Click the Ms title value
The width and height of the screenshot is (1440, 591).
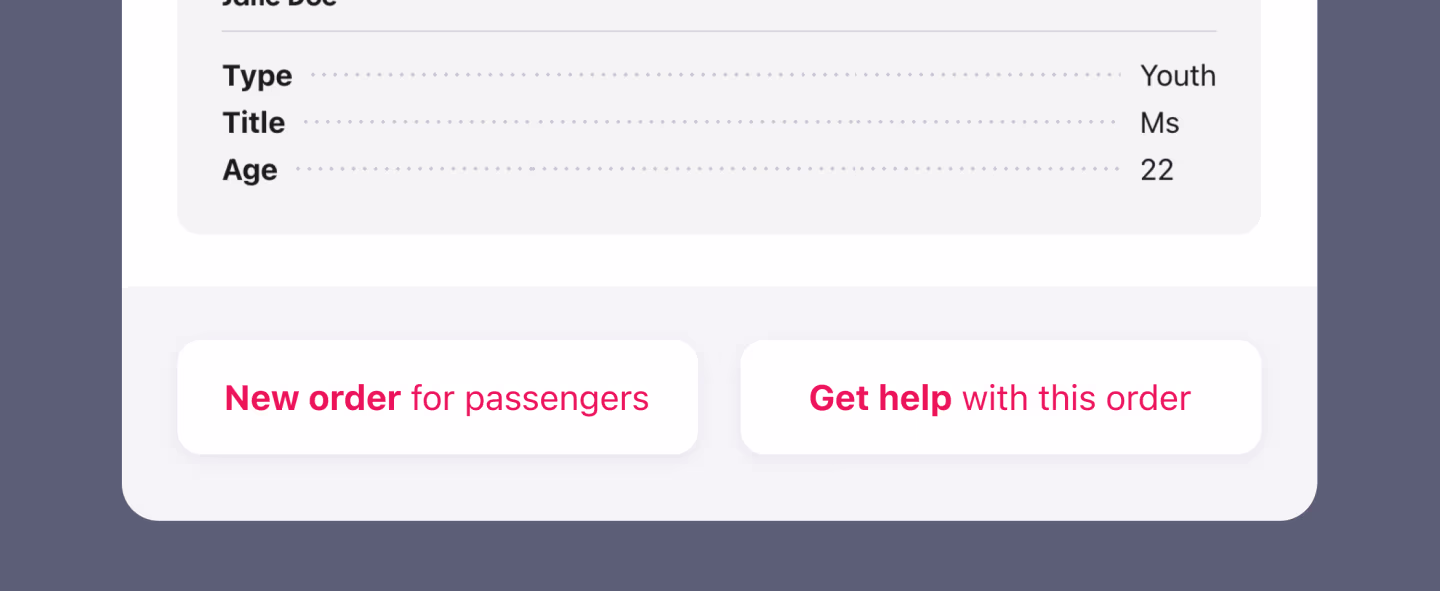coord(1159,123)
